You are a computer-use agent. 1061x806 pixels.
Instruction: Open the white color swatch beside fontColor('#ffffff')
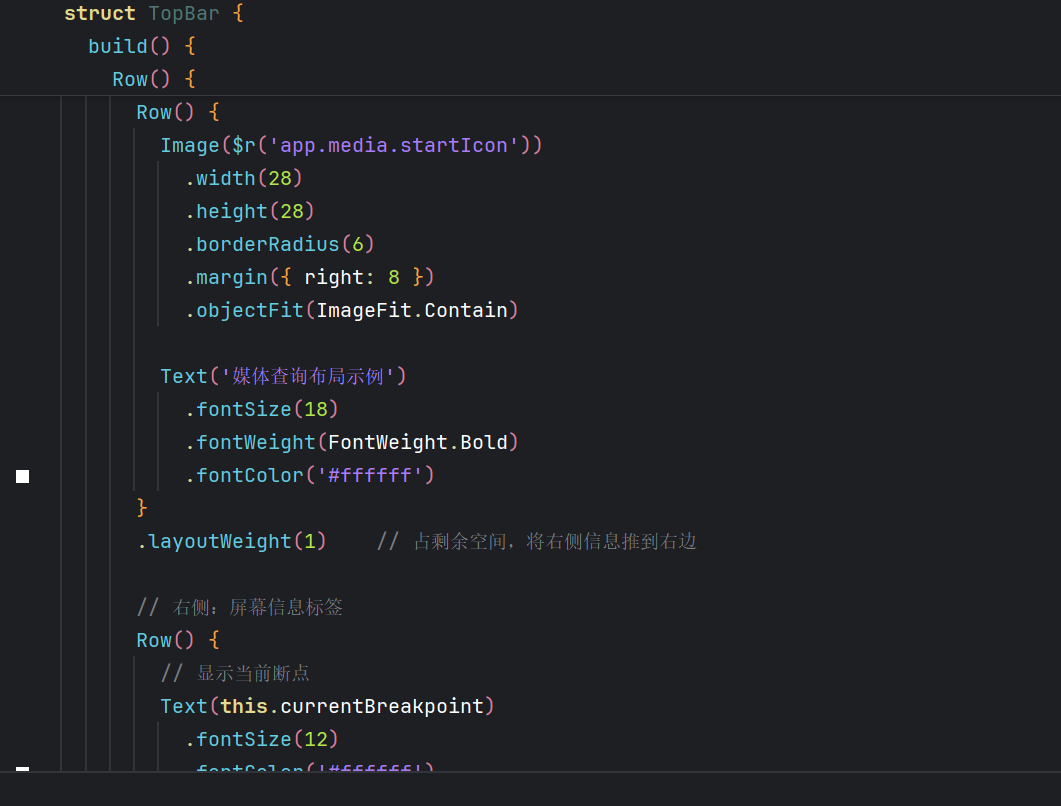pos(22,476)
